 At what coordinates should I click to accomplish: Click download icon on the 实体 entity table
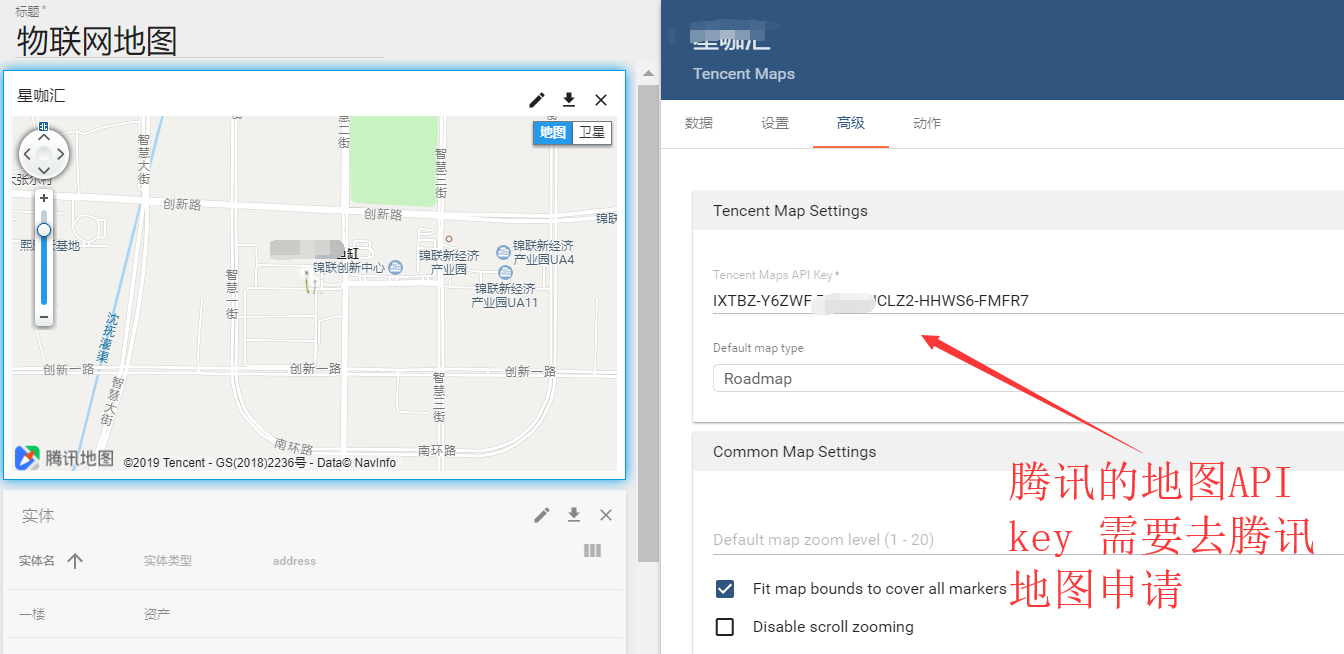click(573, 515)
